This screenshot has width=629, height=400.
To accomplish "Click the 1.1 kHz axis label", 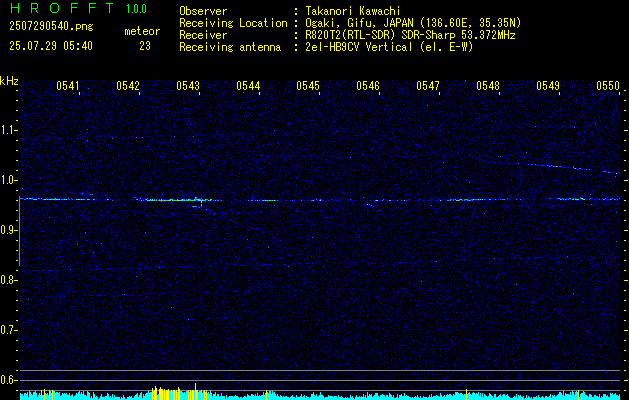I will (x=8, y=130).
